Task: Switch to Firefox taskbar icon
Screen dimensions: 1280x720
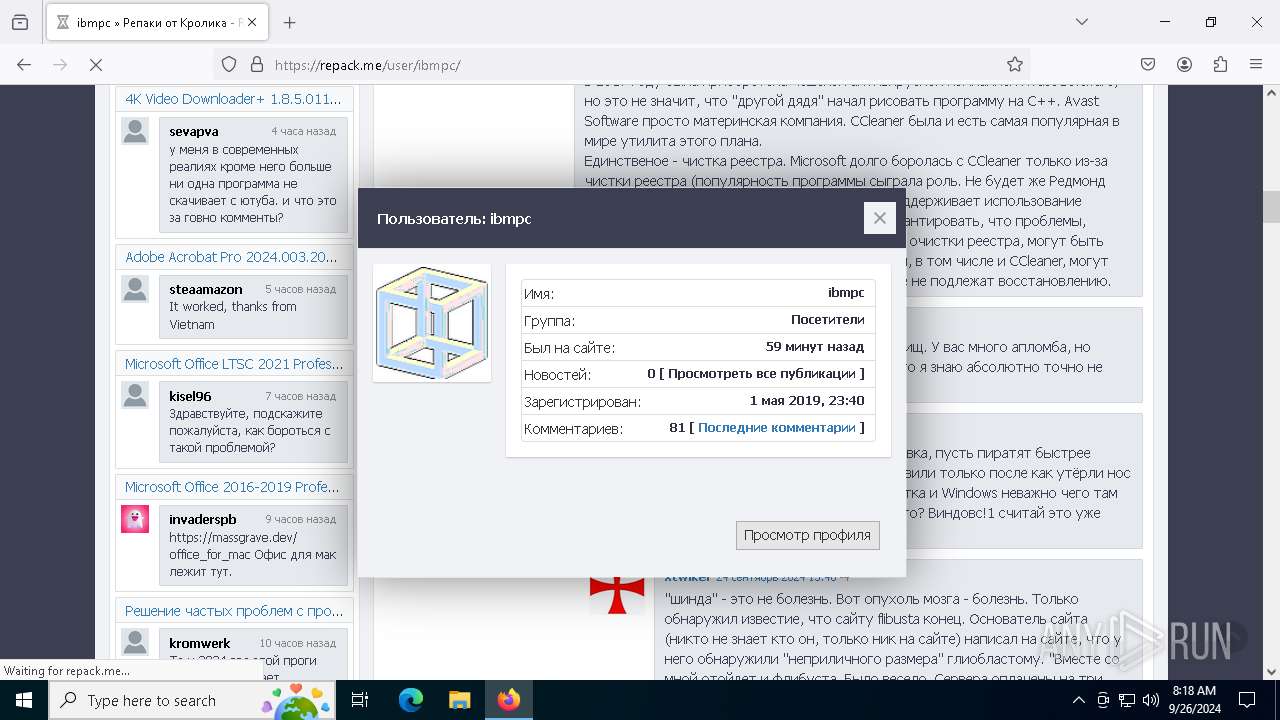Action: coord(509,700)
